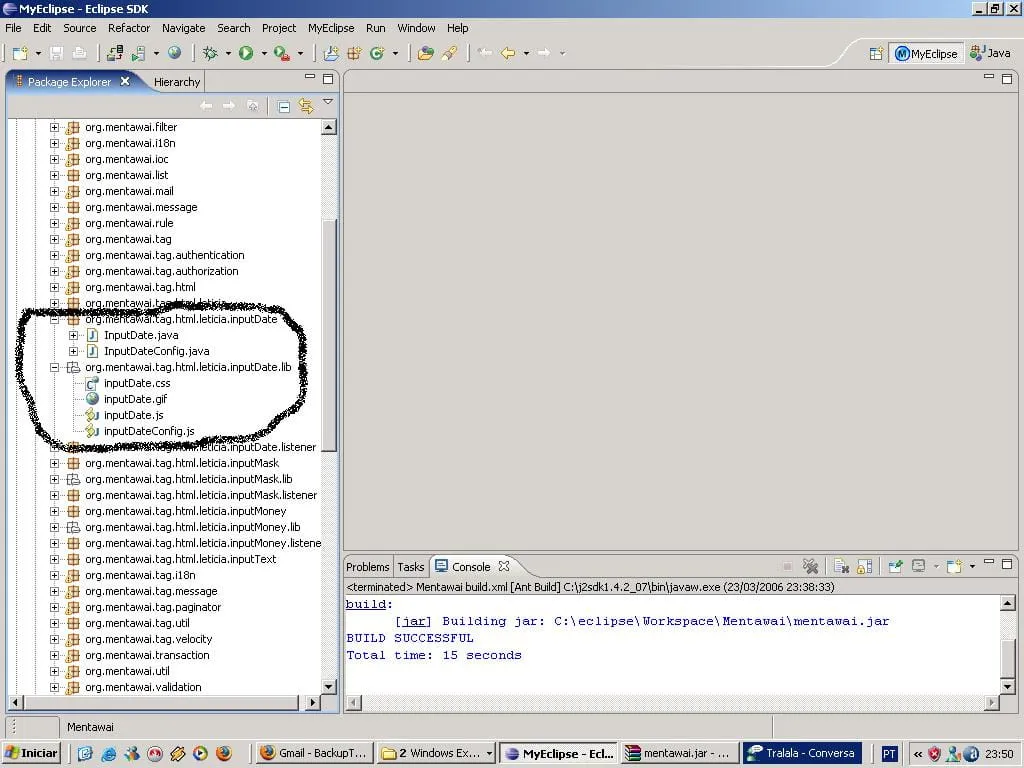Open the globe web browser toolbar icon

tap(175, 53)
